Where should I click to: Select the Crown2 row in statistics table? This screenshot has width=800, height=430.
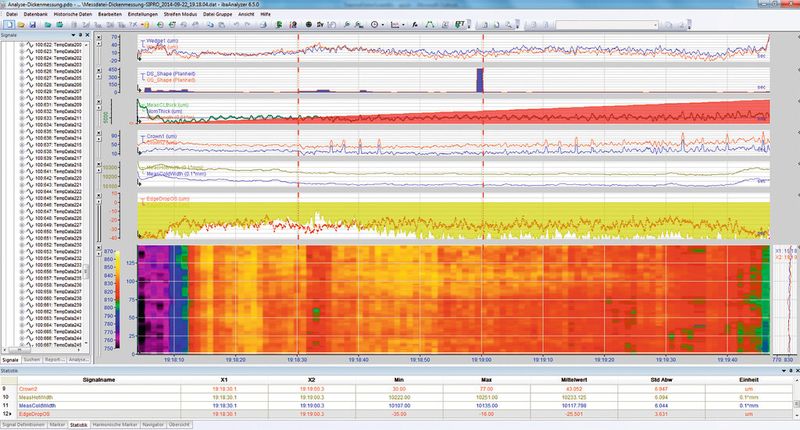(397, 389)
